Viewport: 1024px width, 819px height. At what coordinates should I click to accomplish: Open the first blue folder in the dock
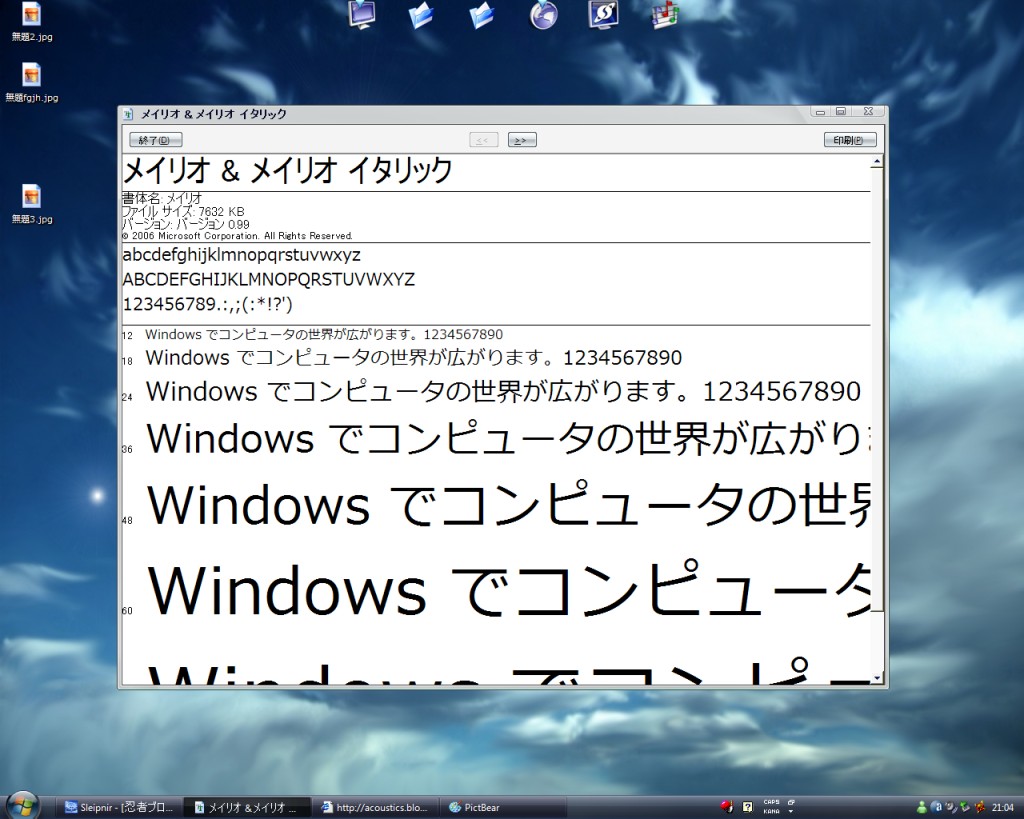421,15
